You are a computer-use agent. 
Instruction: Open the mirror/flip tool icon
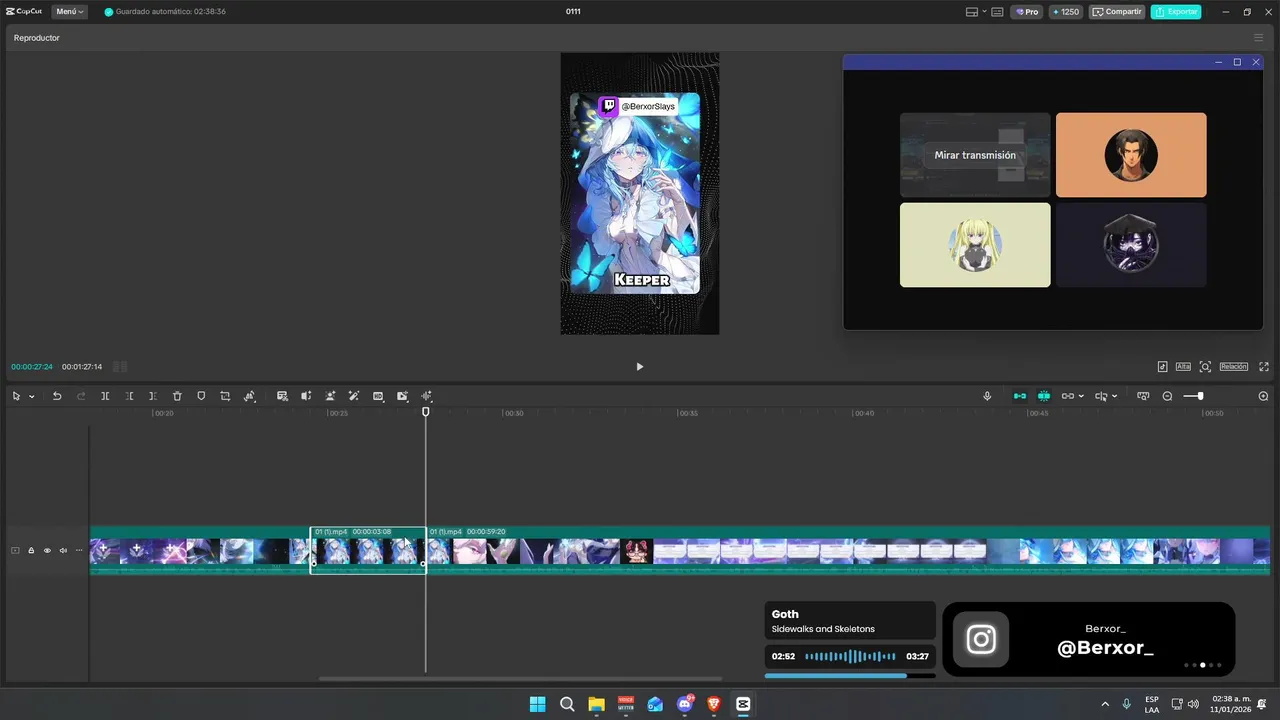click(249, 396)
